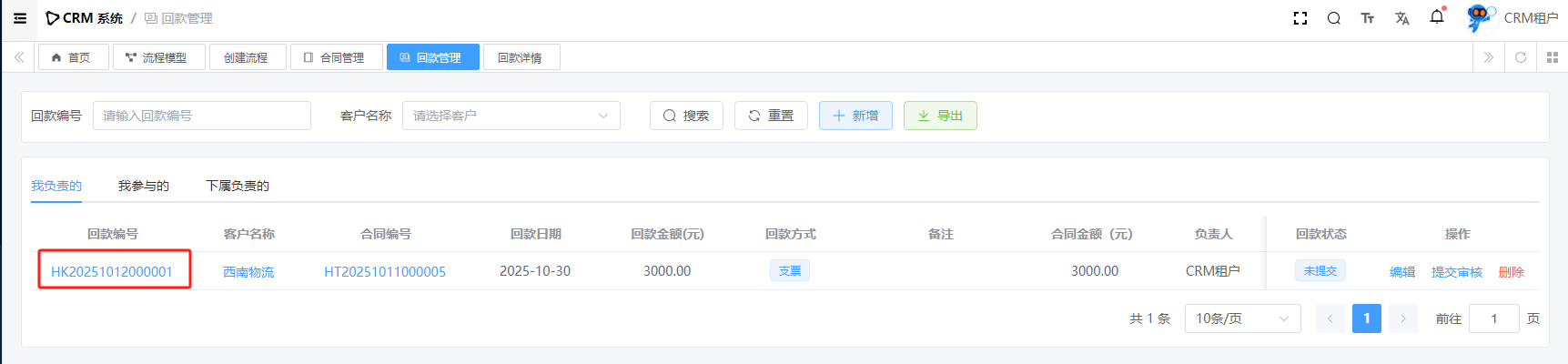
Task: Focus the 回款编号 input field
Action: pyautogui.click(x=201, y=116)
